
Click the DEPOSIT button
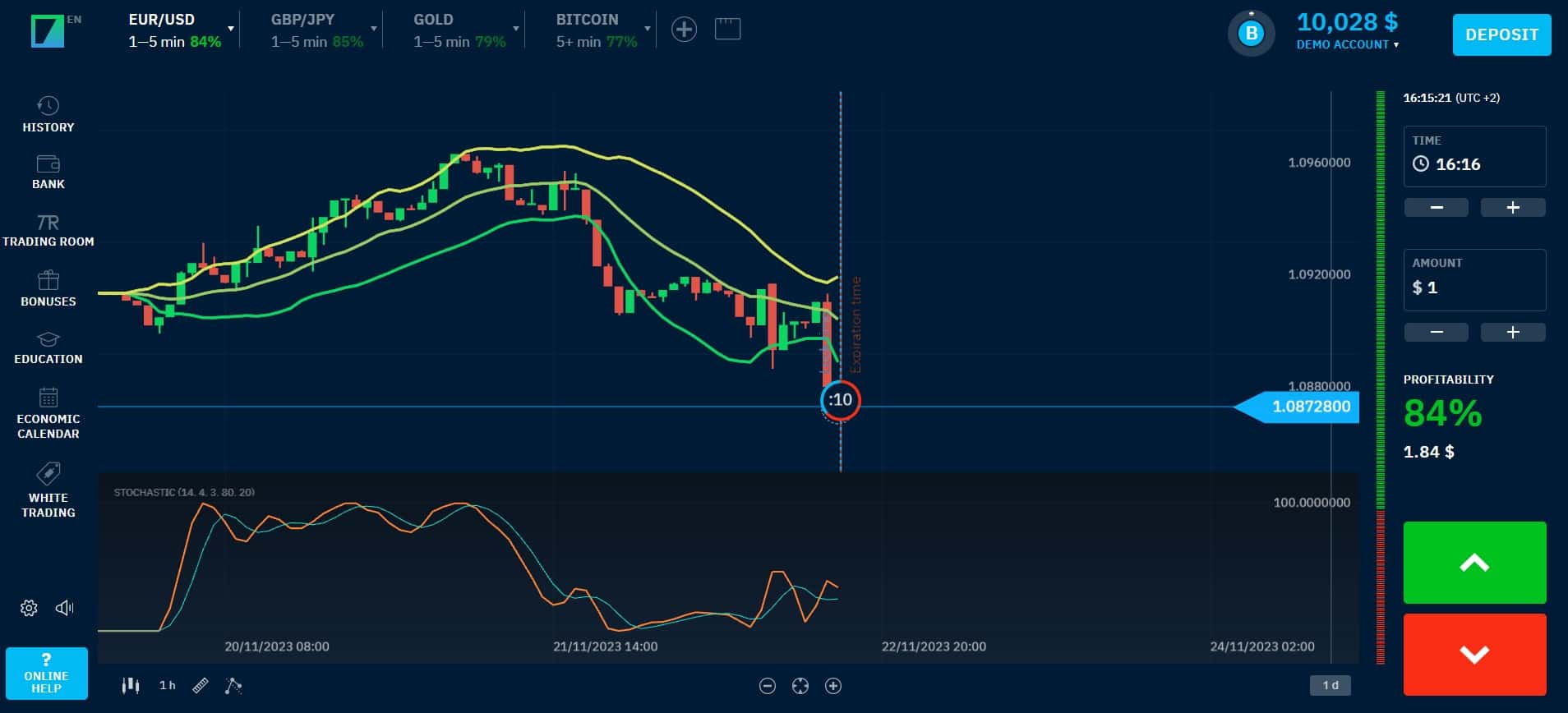[x=1501, y=34]
